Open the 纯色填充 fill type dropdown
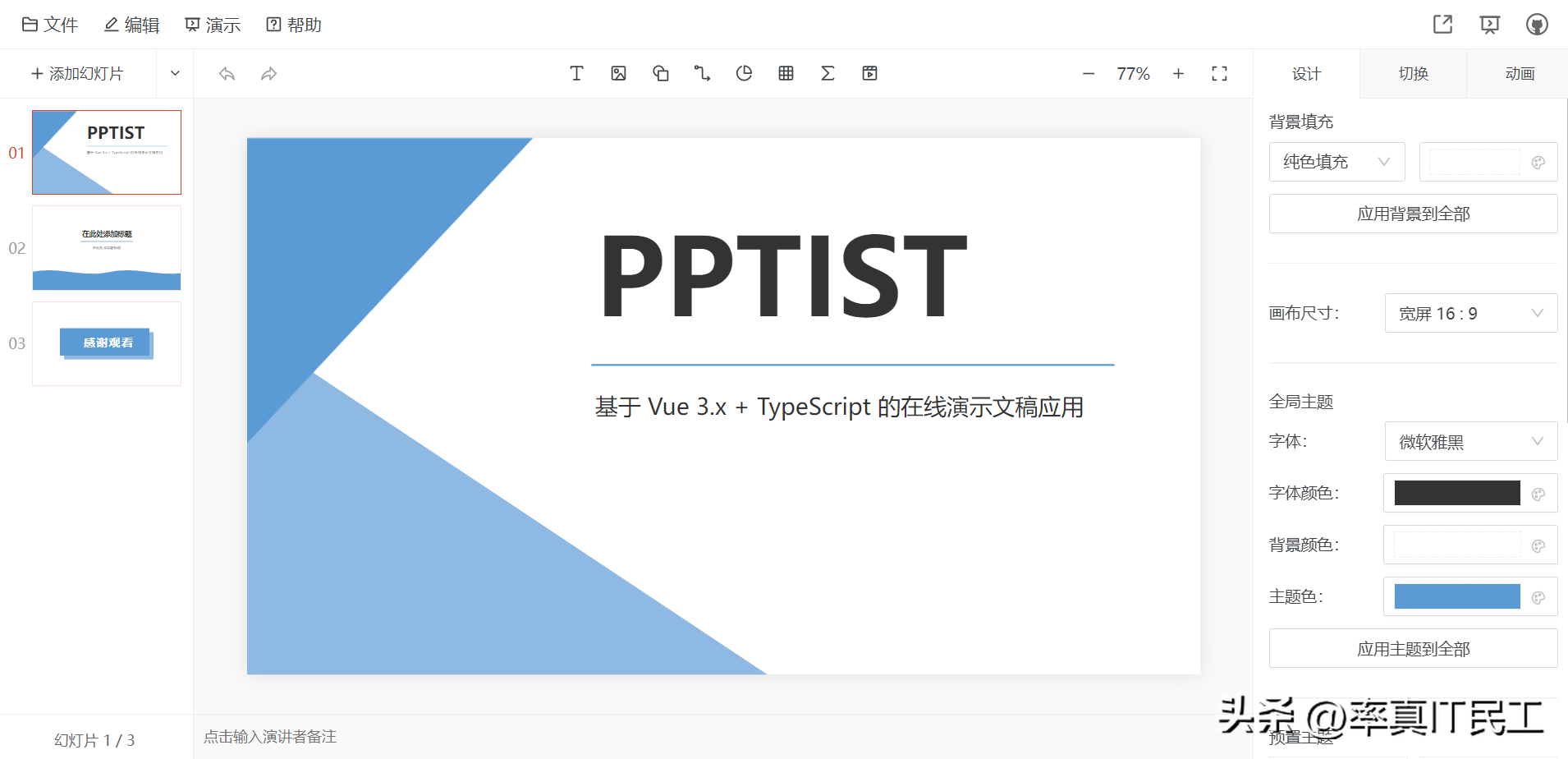The height and width of the screenshot is (759, 1568). 1336,161
